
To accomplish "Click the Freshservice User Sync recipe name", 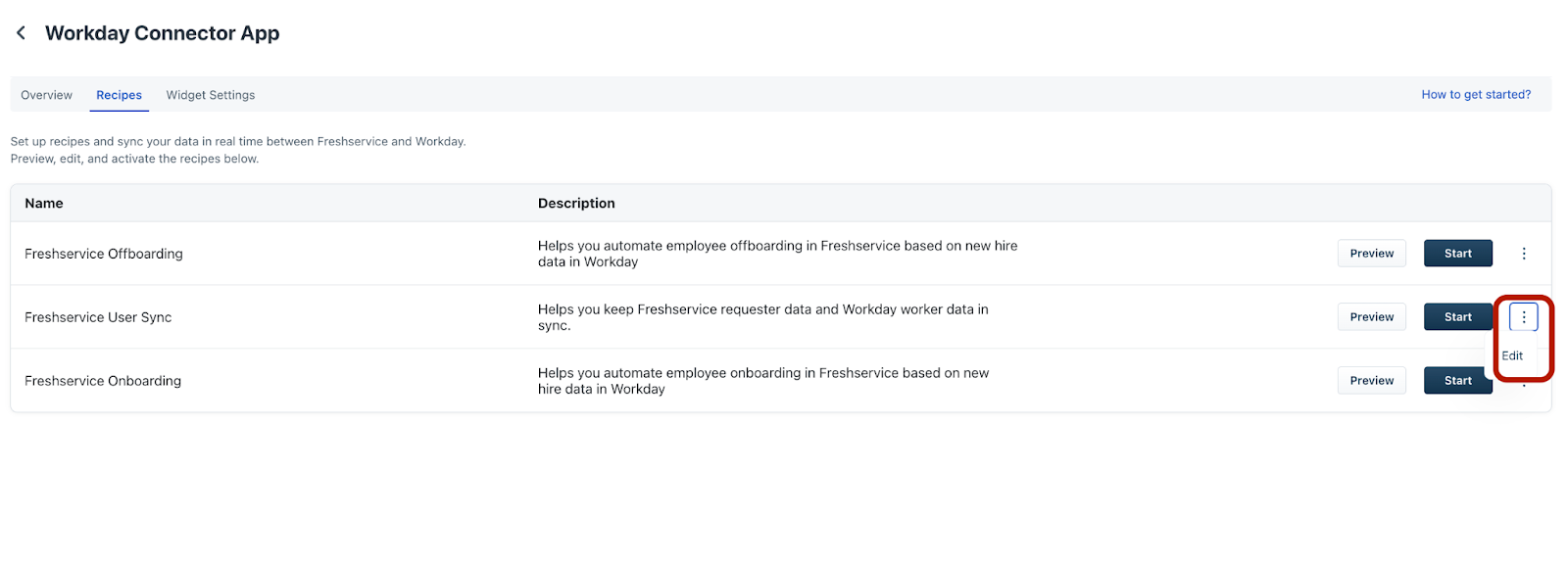I will point(98,317).
